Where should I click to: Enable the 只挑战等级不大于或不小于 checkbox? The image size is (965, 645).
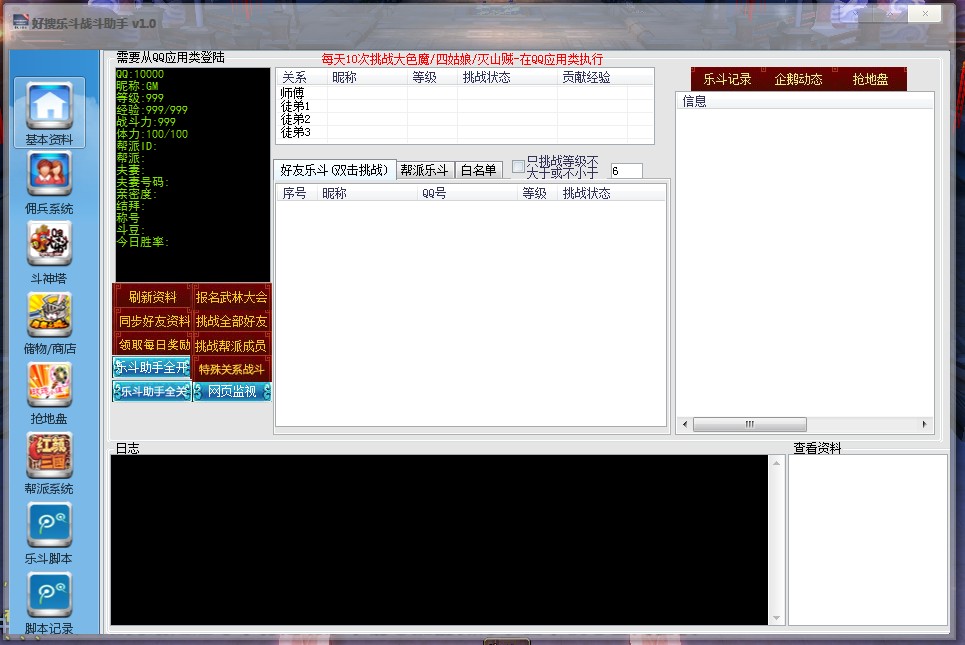point(518,166)
